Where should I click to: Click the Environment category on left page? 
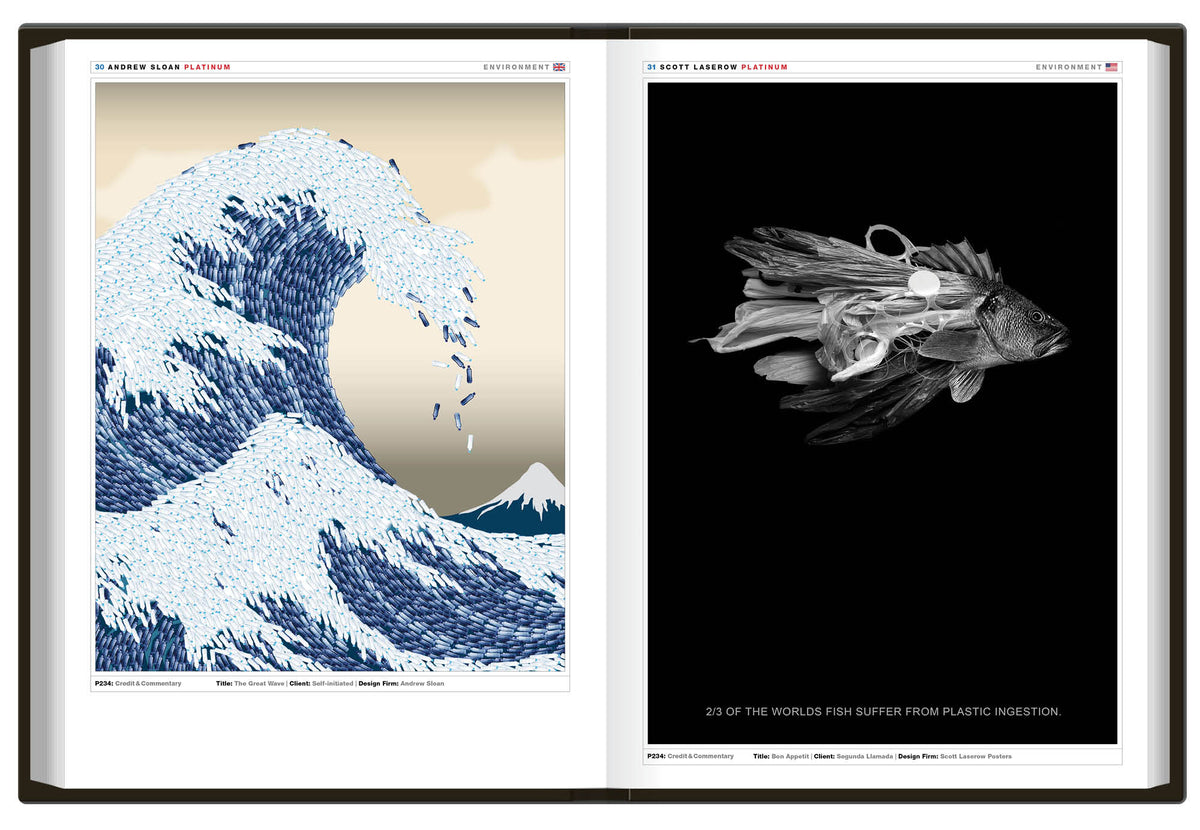point(516,67)
